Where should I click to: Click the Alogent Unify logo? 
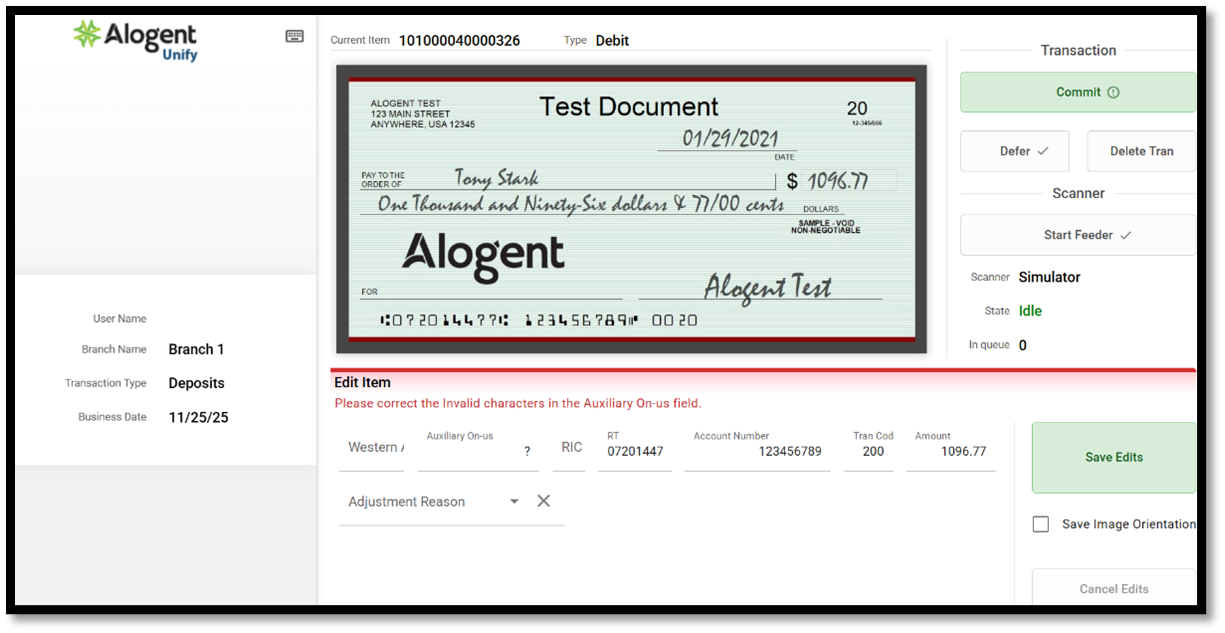click(x=136, y=39)
